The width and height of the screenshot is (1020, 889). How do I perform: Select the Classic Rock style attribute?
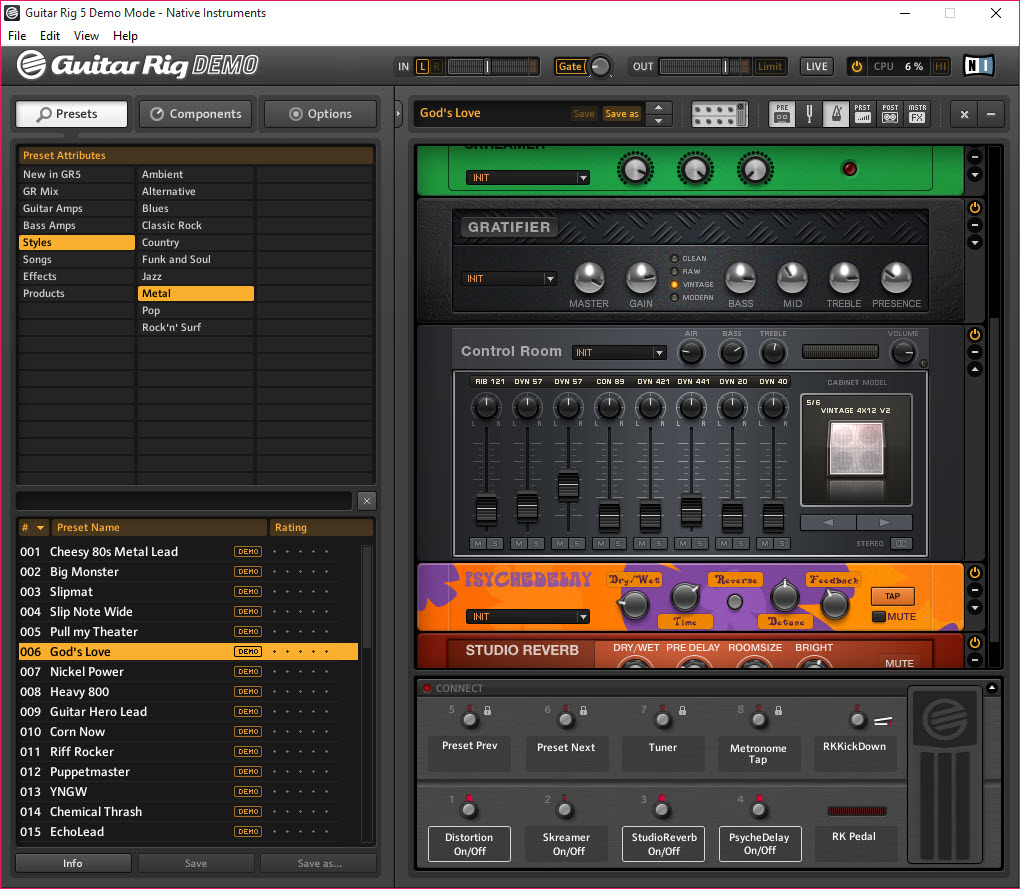196,225
